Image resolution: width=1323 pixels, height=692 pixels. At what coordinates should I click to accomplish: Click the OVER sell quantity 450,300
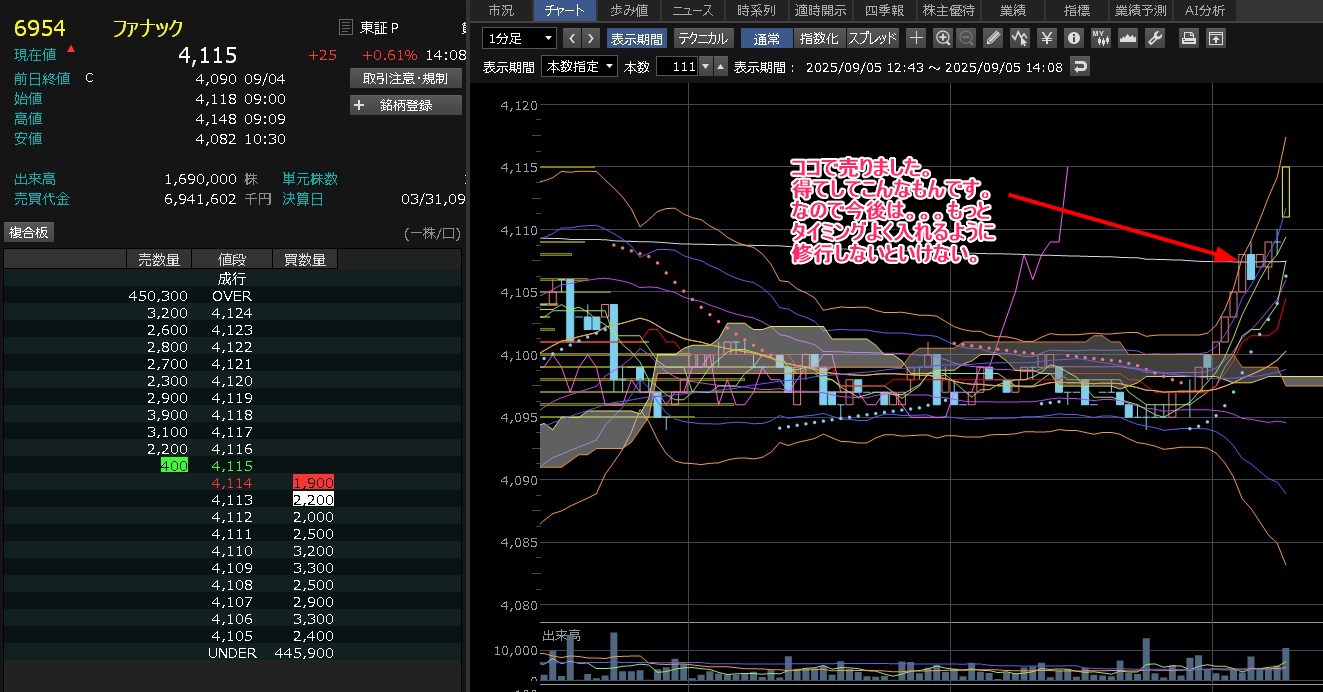click(x=159, y=296)
